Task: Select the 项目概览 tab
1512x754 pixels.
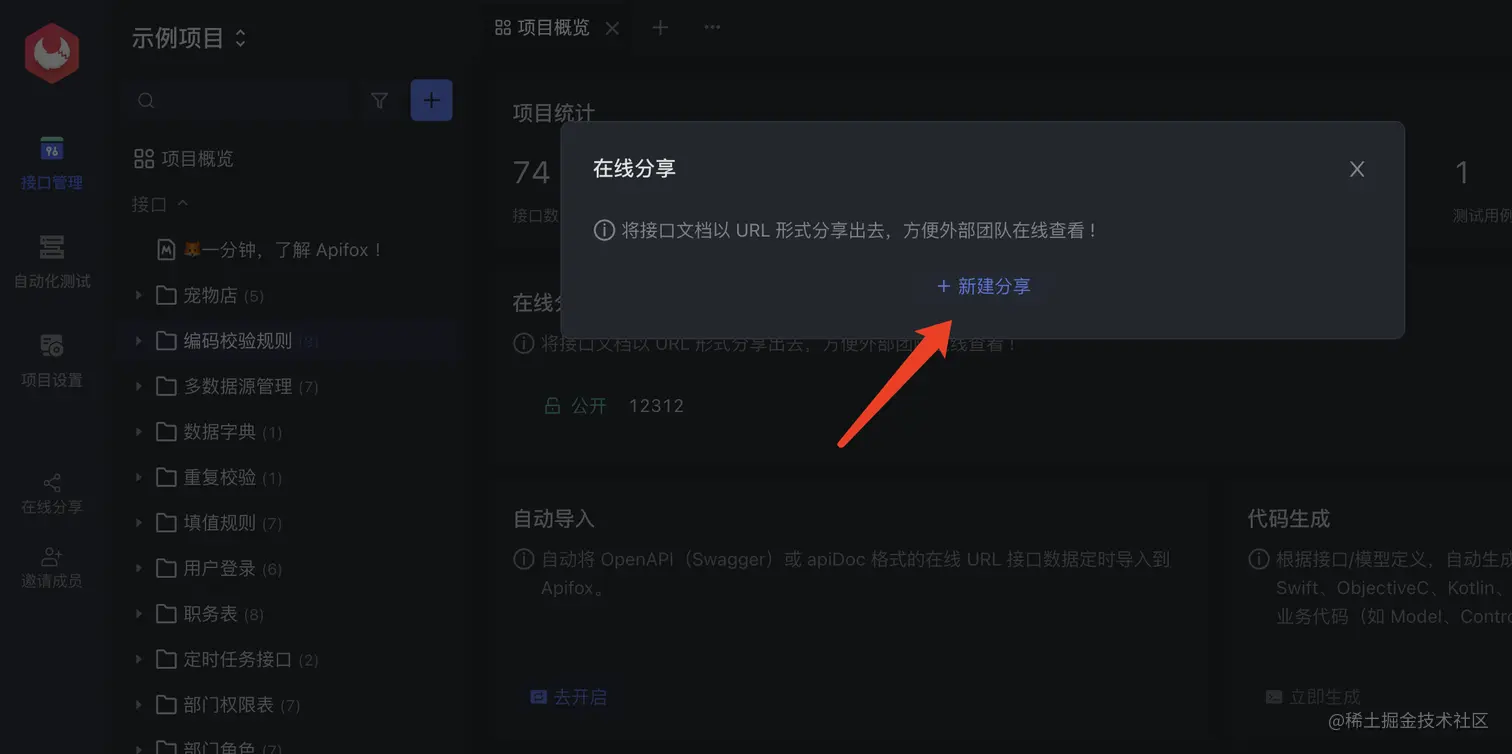Action: (543, 28)
